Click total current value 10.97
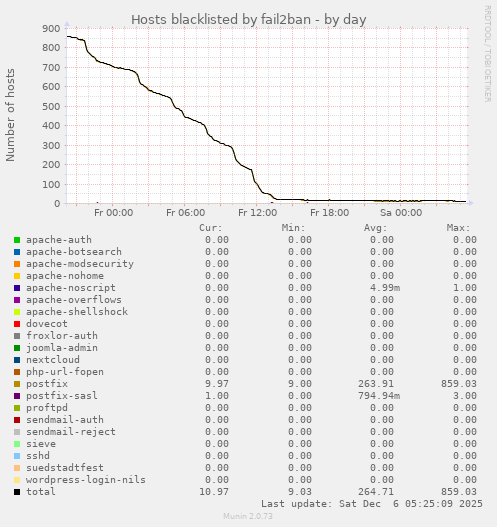This screenshot has height=527, width=497. [x=214, y=492]
